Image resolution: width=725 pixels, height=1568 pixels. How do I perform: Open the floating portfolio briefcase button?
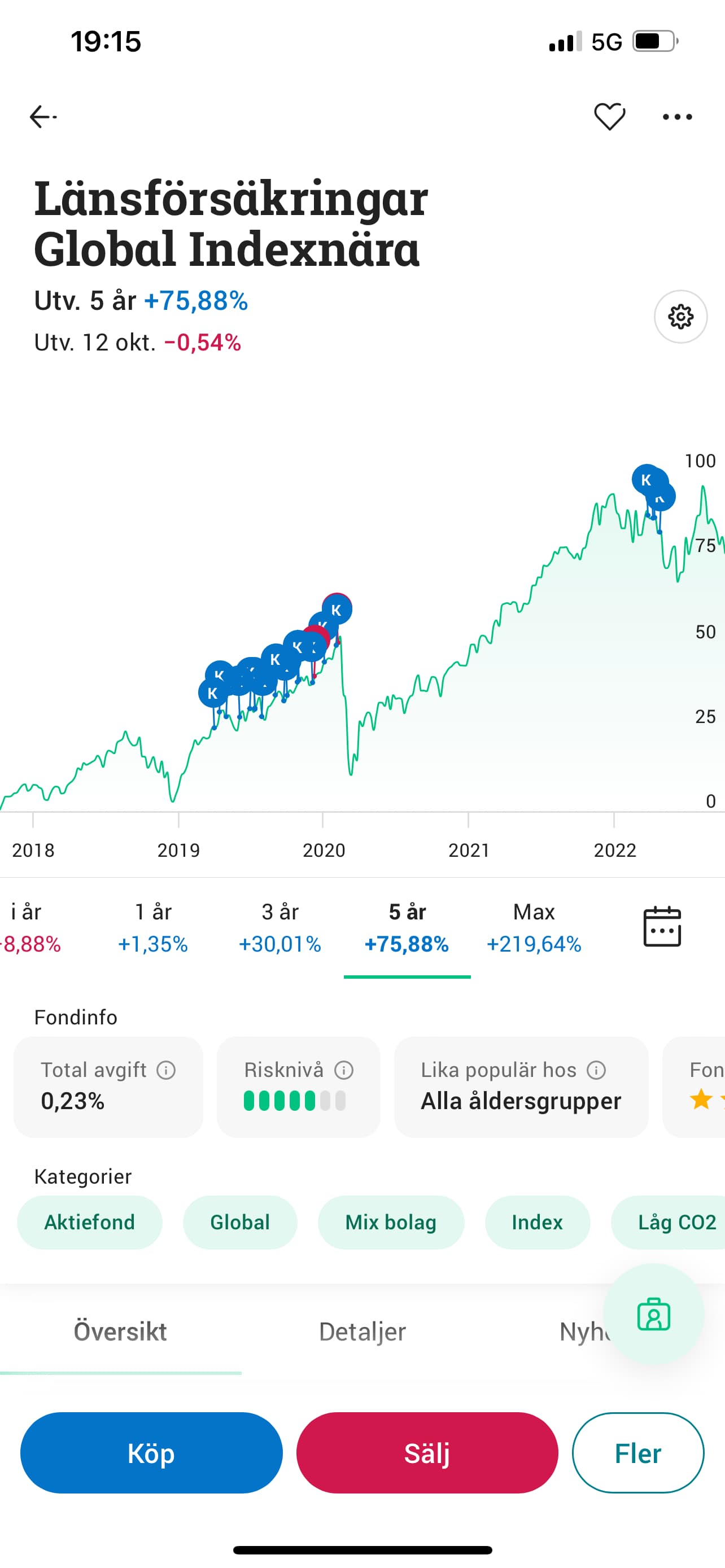tap(653, 1313)
